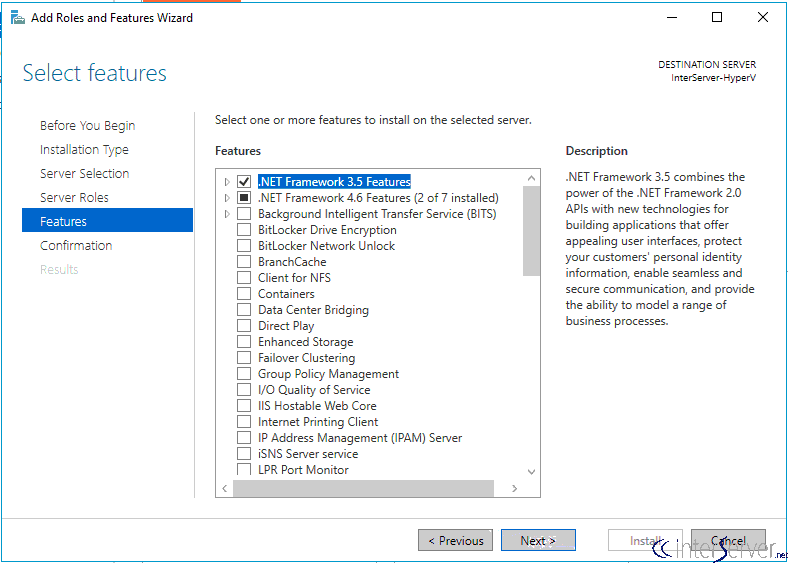Click the horizontal scroll left arrow
Screen dimensions: 788x563
click(x=225, y=488)
